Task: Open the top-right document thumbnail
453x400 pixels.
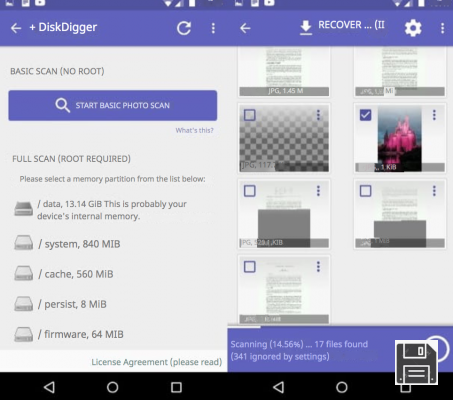Action: (x=400, y=72)
